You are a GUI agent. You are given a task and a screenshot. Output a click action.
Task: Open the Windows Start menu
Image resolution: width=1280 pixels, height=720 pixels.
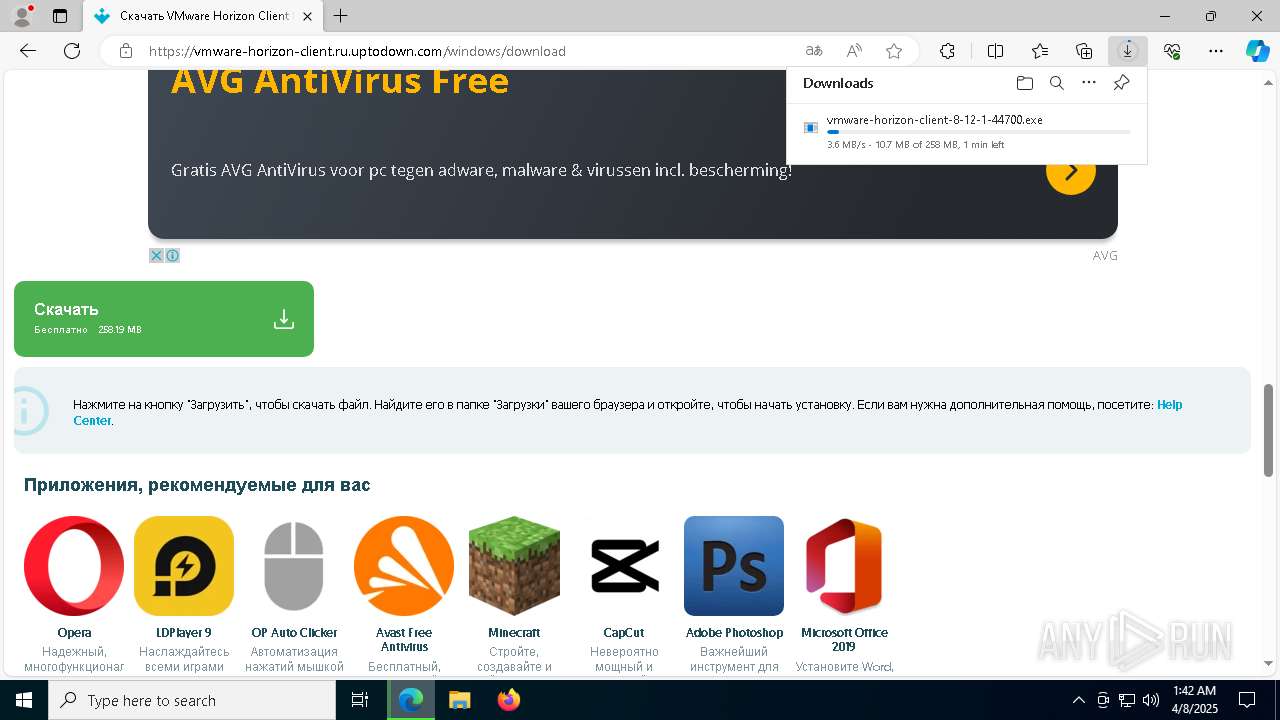[24, 700]
